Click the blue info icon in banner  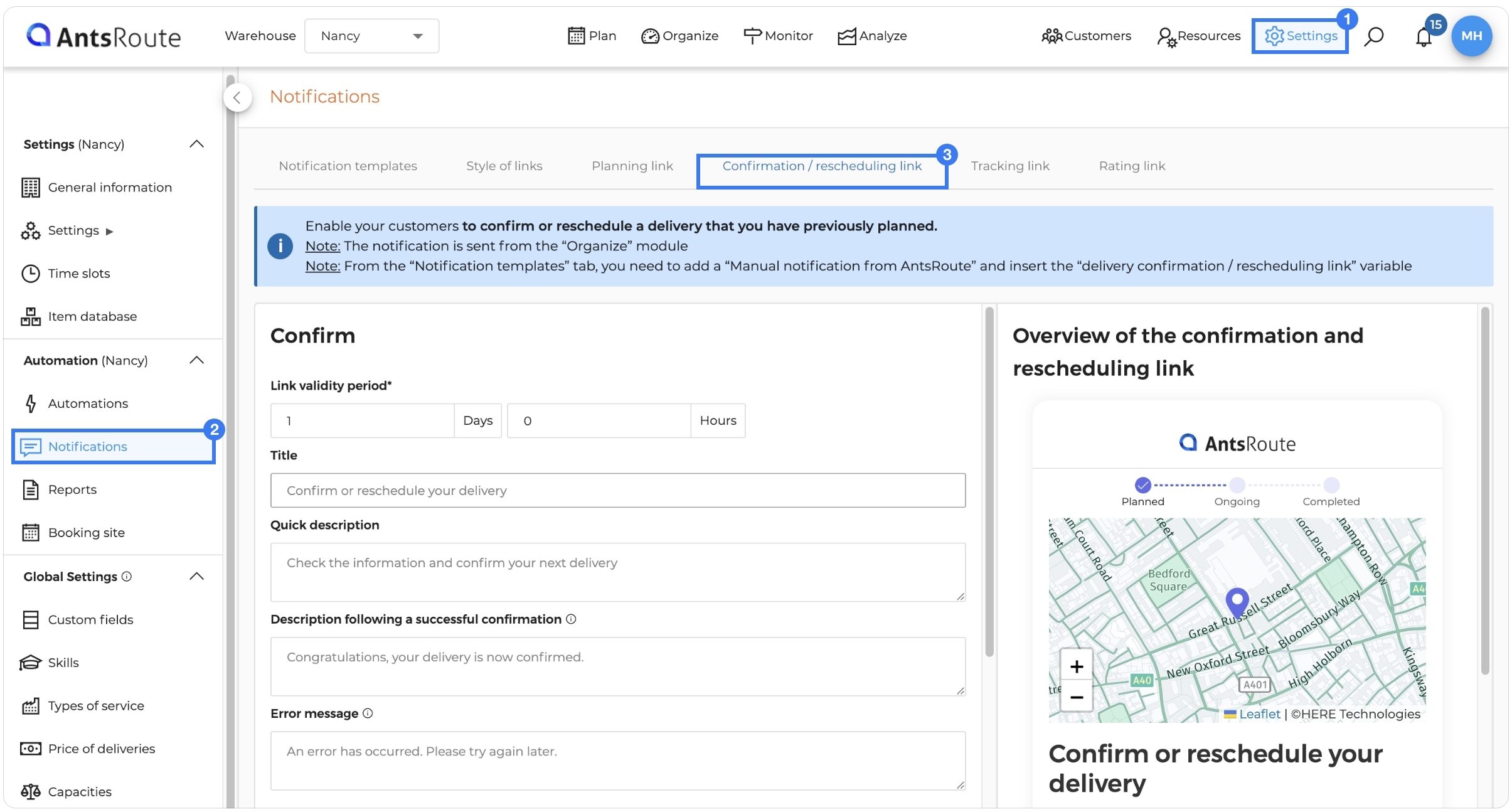pos(280,245)
